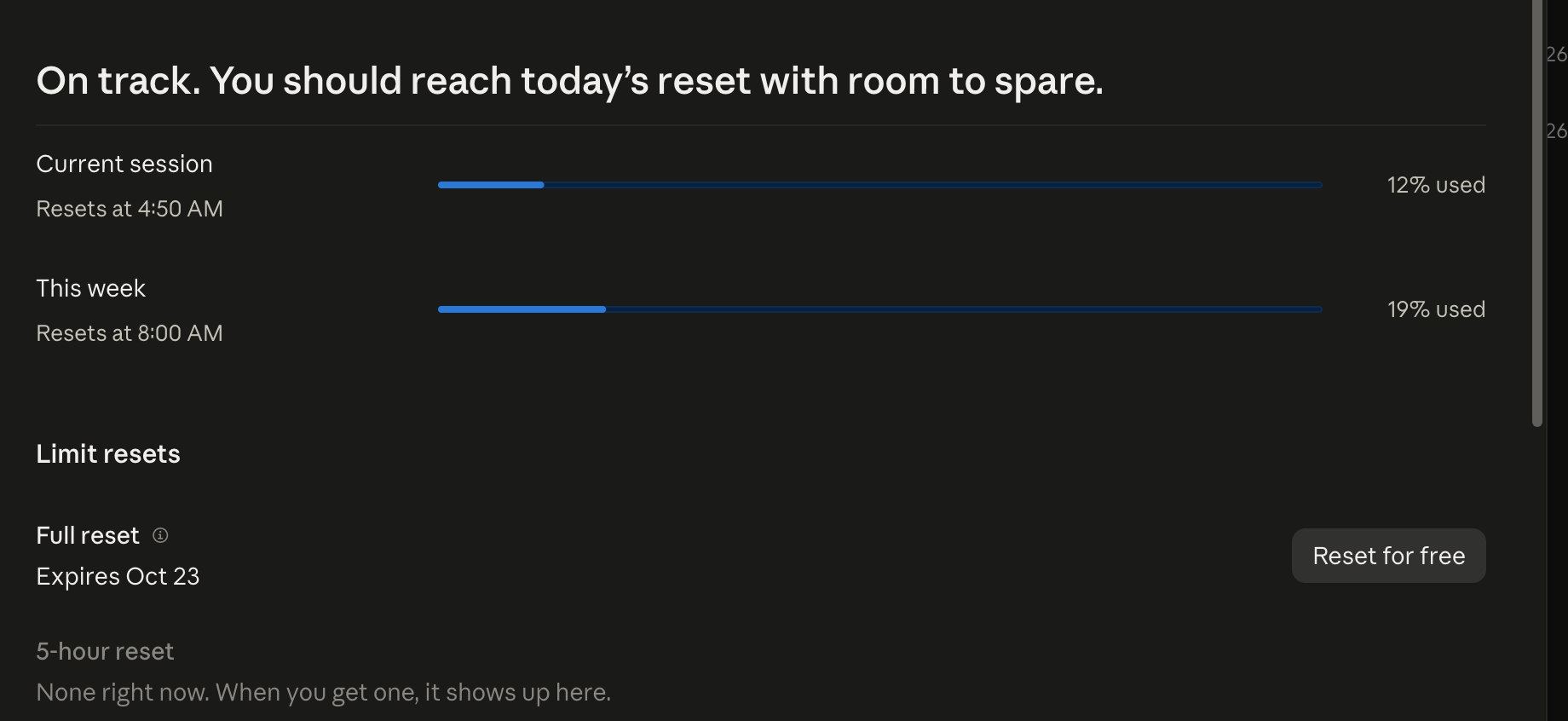Click the Resets at 4:50 AM text
The width and height of the screenshot is (1568, 721).
130,209
